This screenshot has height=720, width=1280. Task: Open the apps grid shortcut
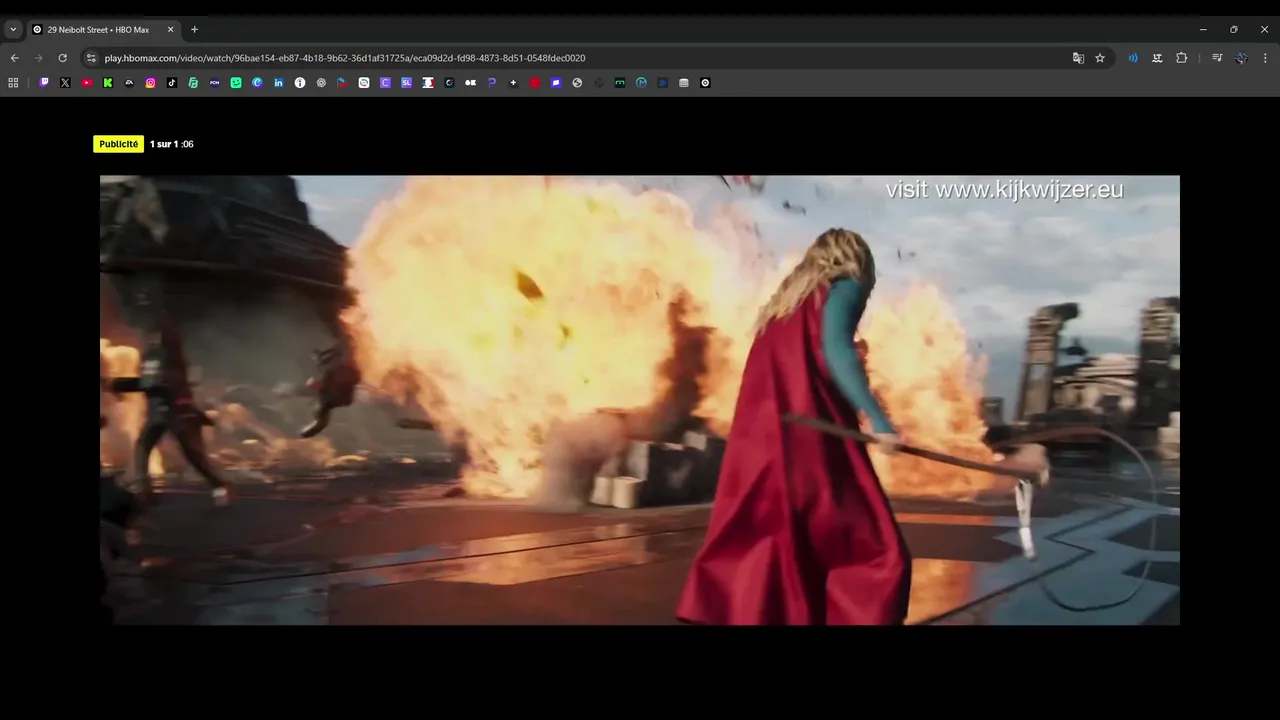(13, 83)
